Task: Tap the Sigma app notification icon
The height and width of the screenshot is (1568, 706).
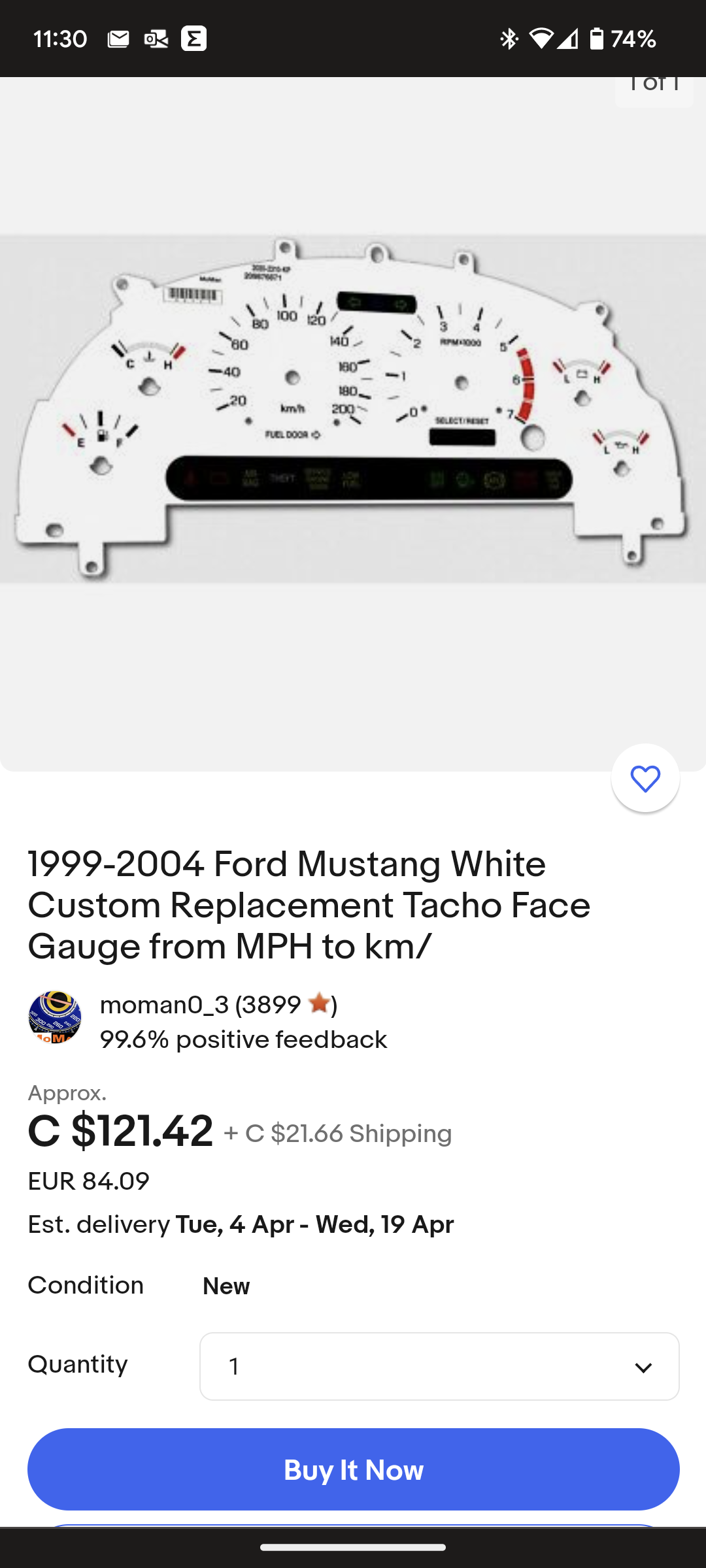Action: point(194,39)
